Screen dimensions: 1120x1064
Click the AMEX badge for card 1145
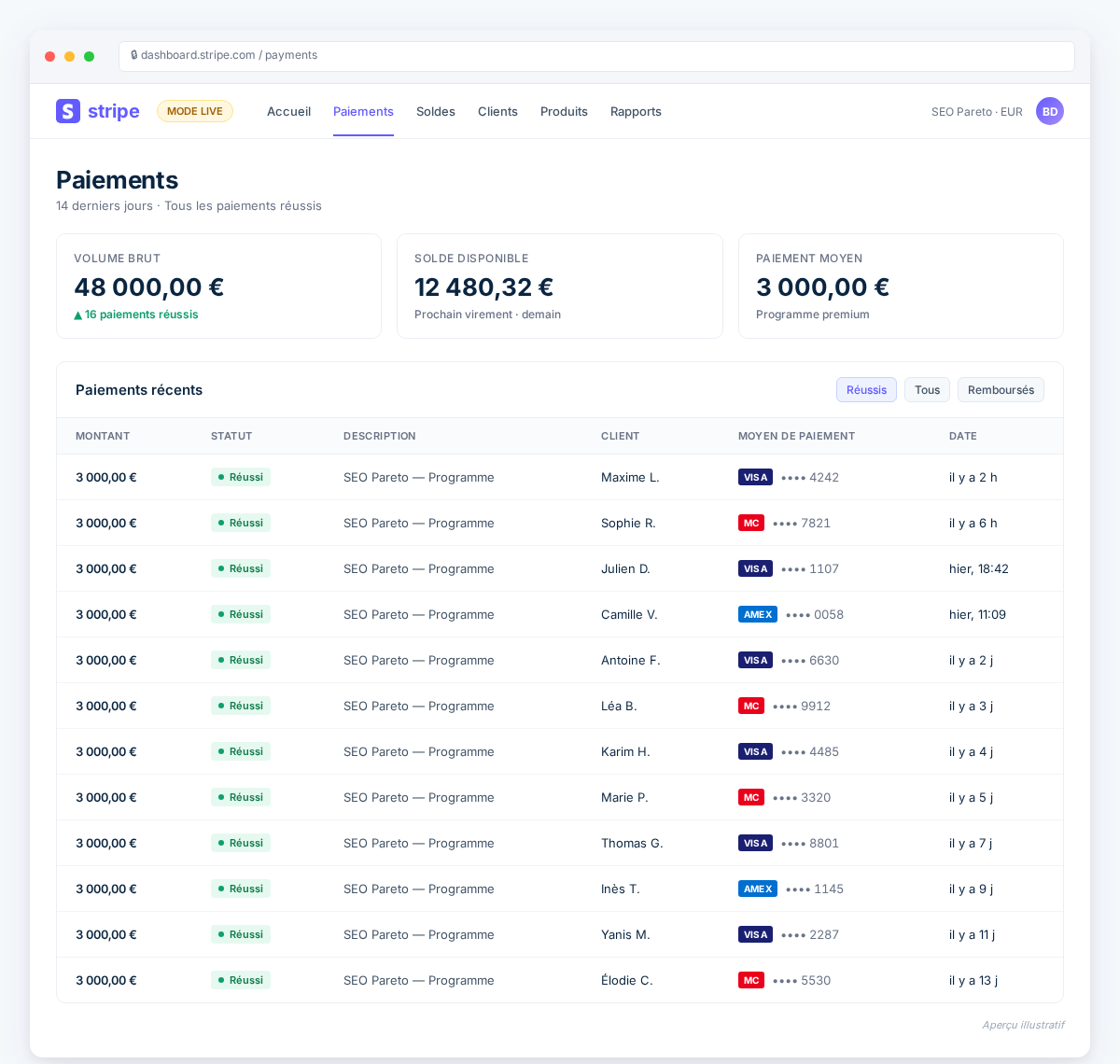point(758,889)
